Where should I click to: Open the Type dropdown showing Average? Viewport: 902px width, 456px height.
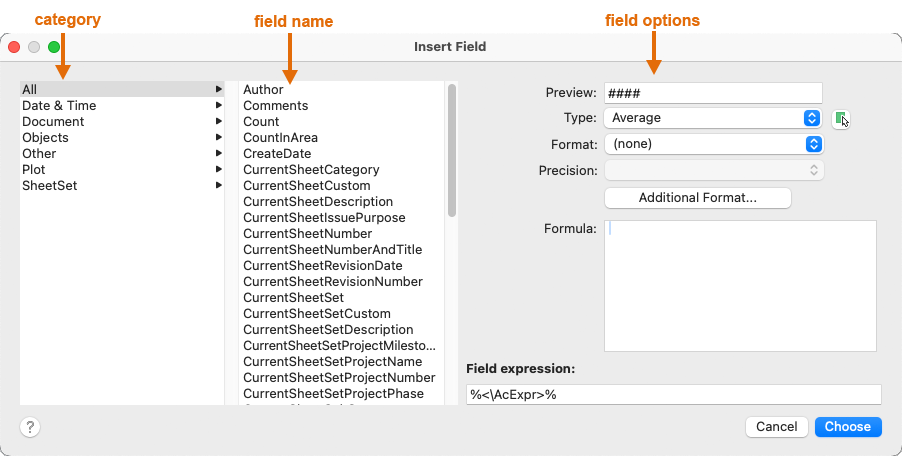tap(714, 118)
